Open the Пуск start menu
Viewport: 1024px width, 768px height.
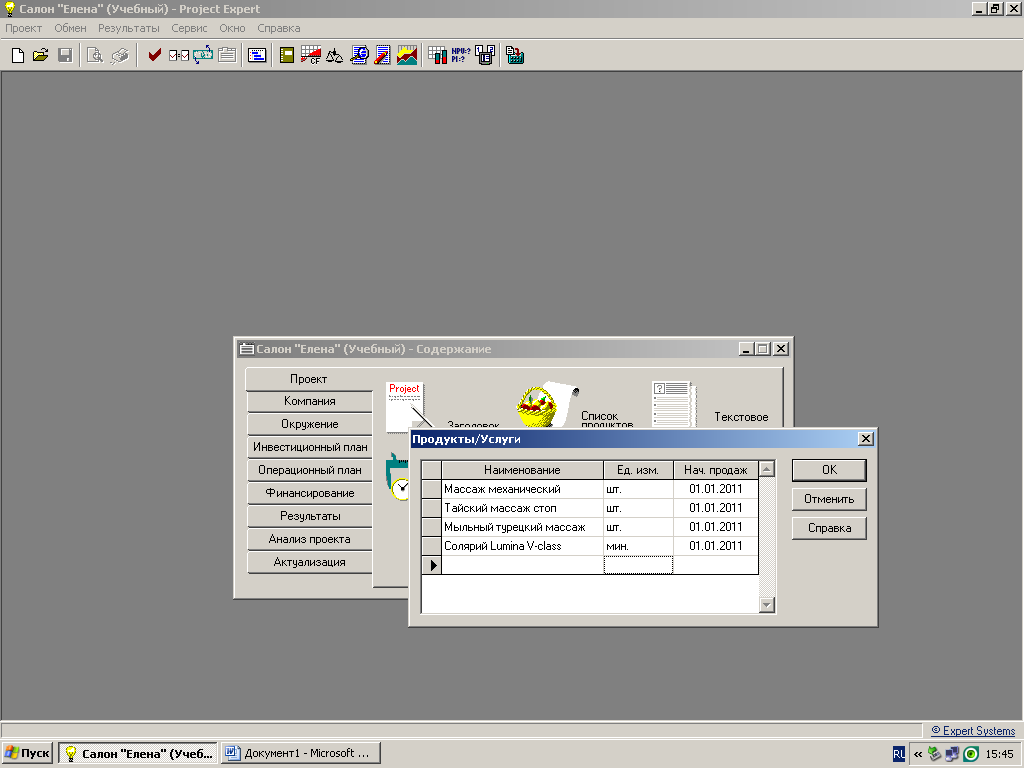pyautogui.click(x=27, y=754)
